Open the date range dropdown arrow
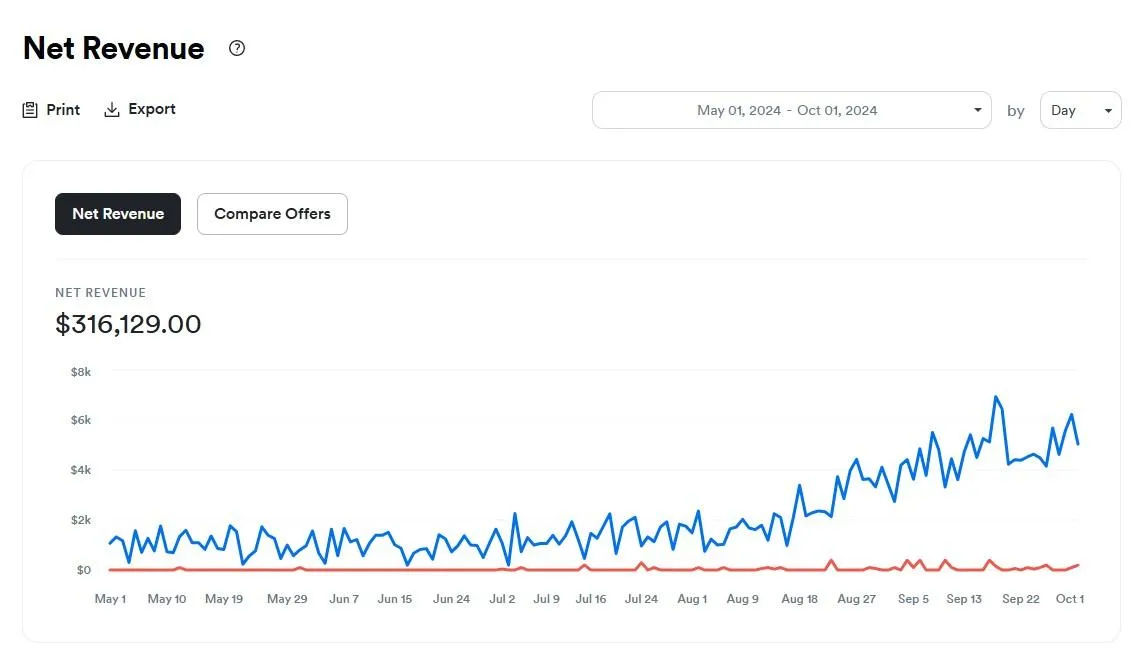The height and width of the screenshot is (665, 1147). 977,110
